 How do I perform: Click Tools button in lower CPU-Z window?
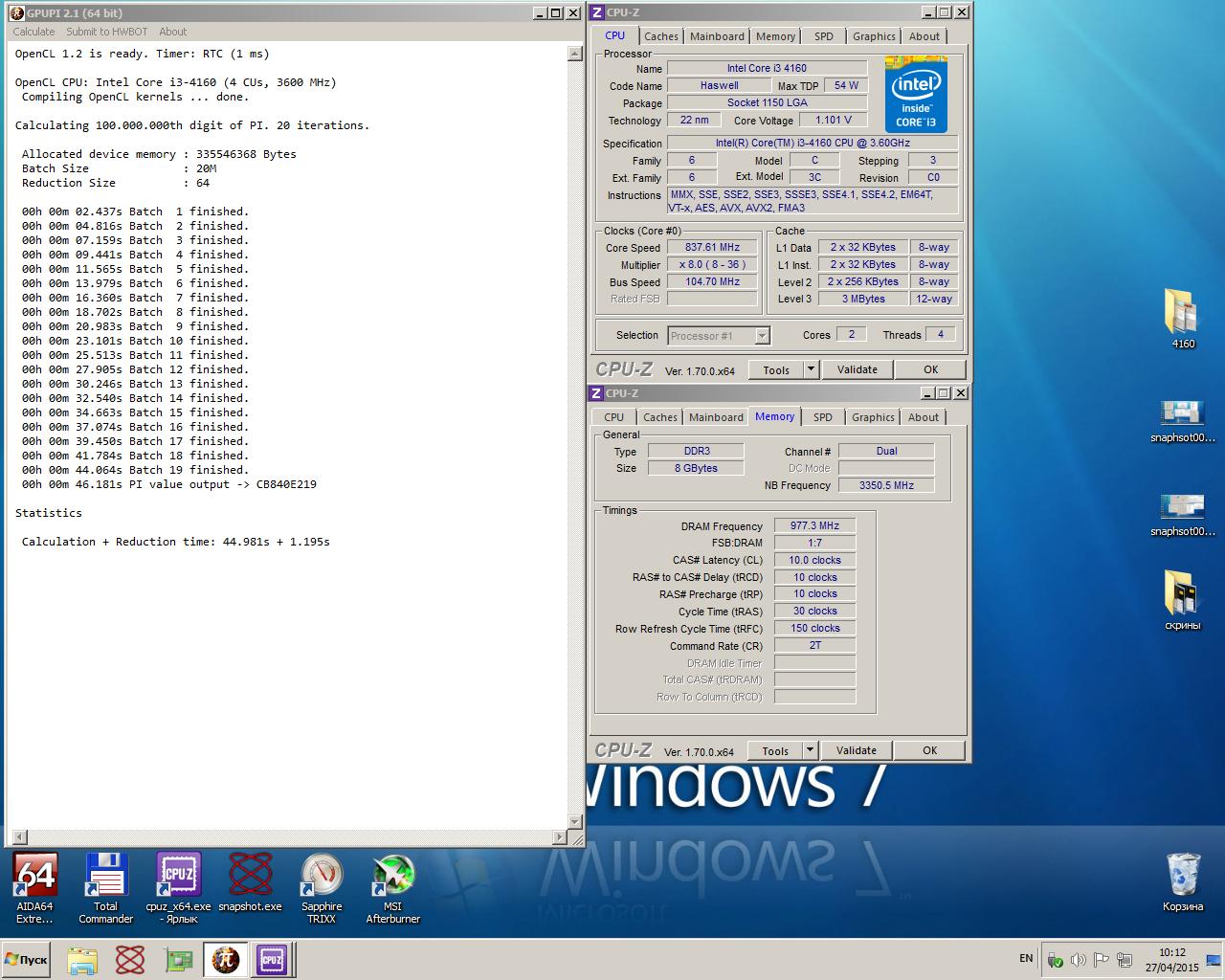point(775,751)
